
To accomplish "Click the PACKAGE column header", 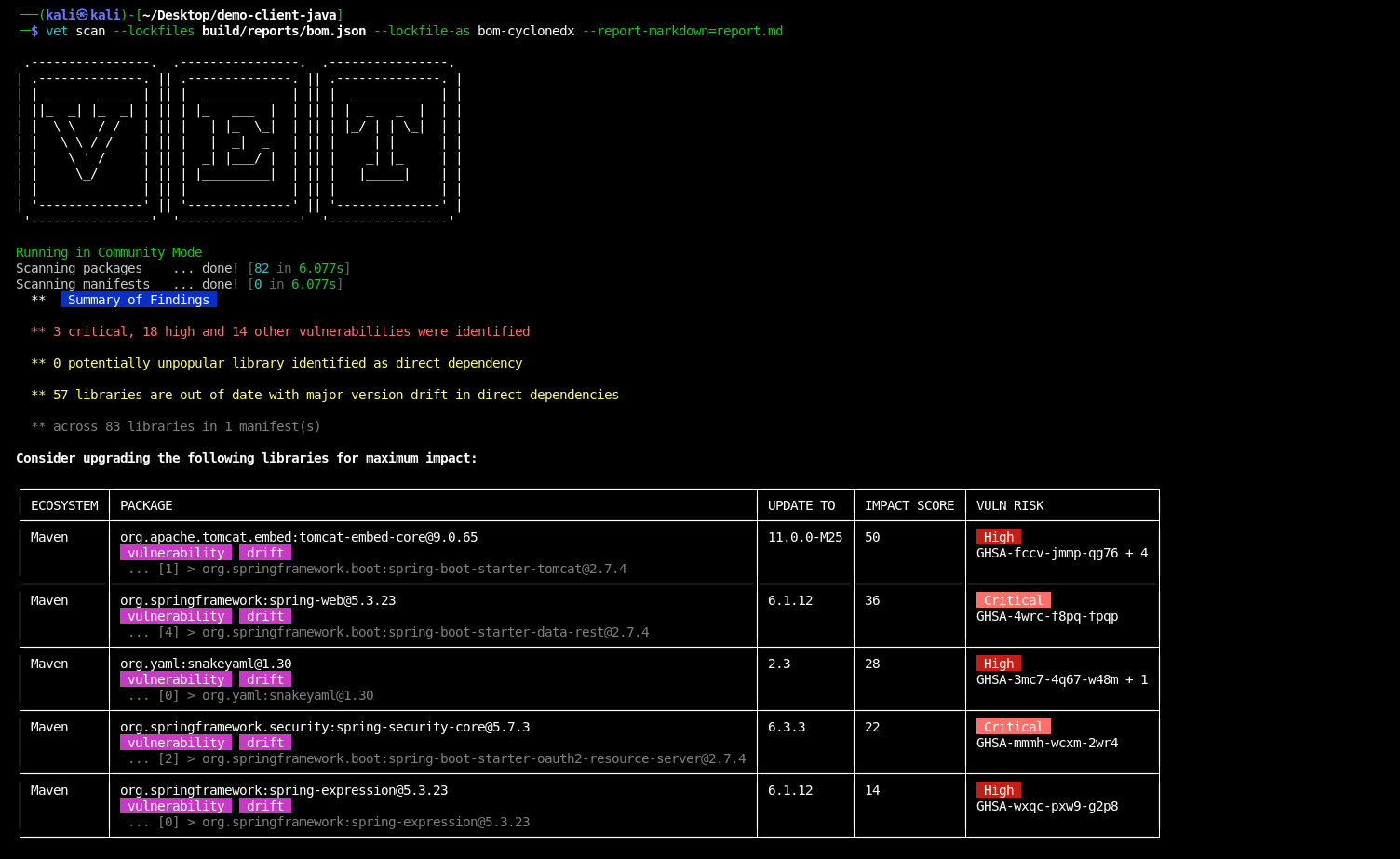I will point(146,505).
